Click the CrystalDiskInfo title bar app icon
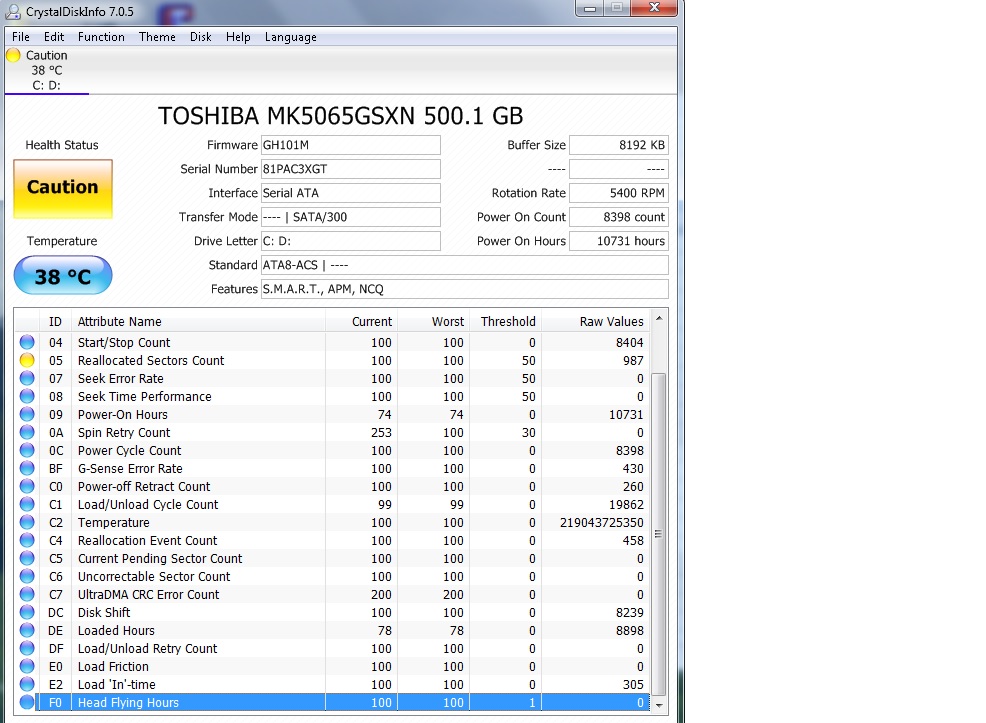The height and width of the screenshot is (723, 986). (x=13, y=11)
